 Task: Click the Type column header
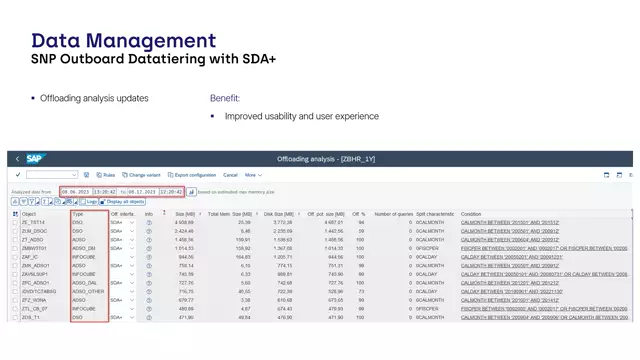pos(78,214)
